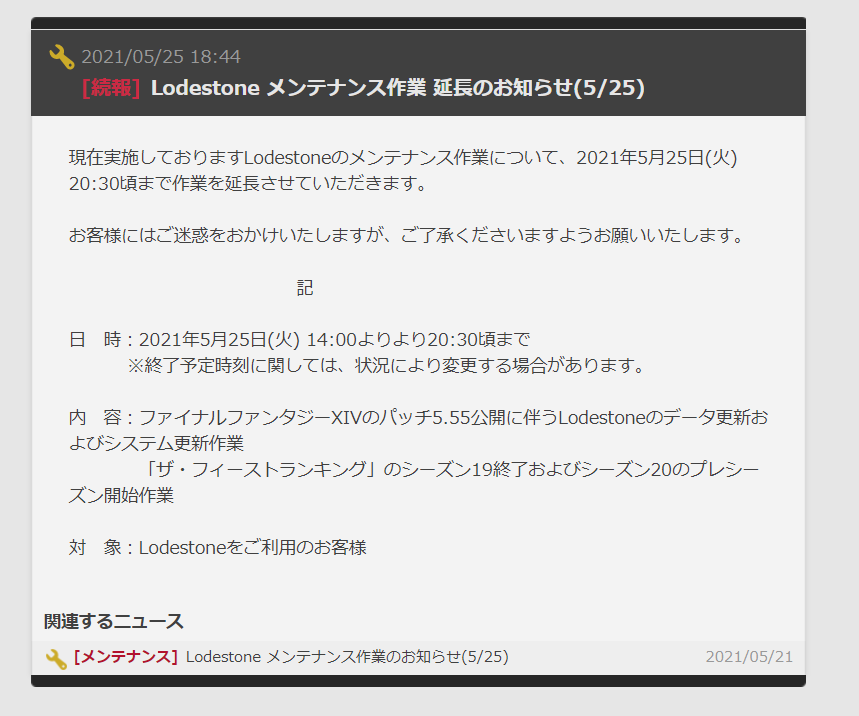Click the note ※終了予定時刻に関しては

[387, 365]
